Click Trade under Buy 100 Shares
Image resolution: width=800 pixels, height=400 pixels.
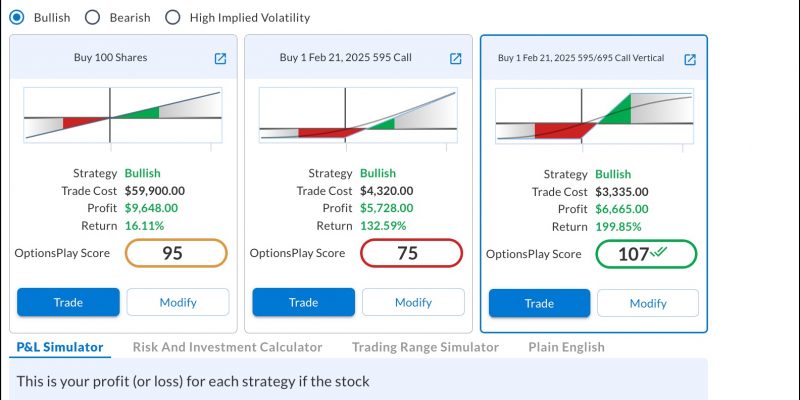[x=68, y=303]
